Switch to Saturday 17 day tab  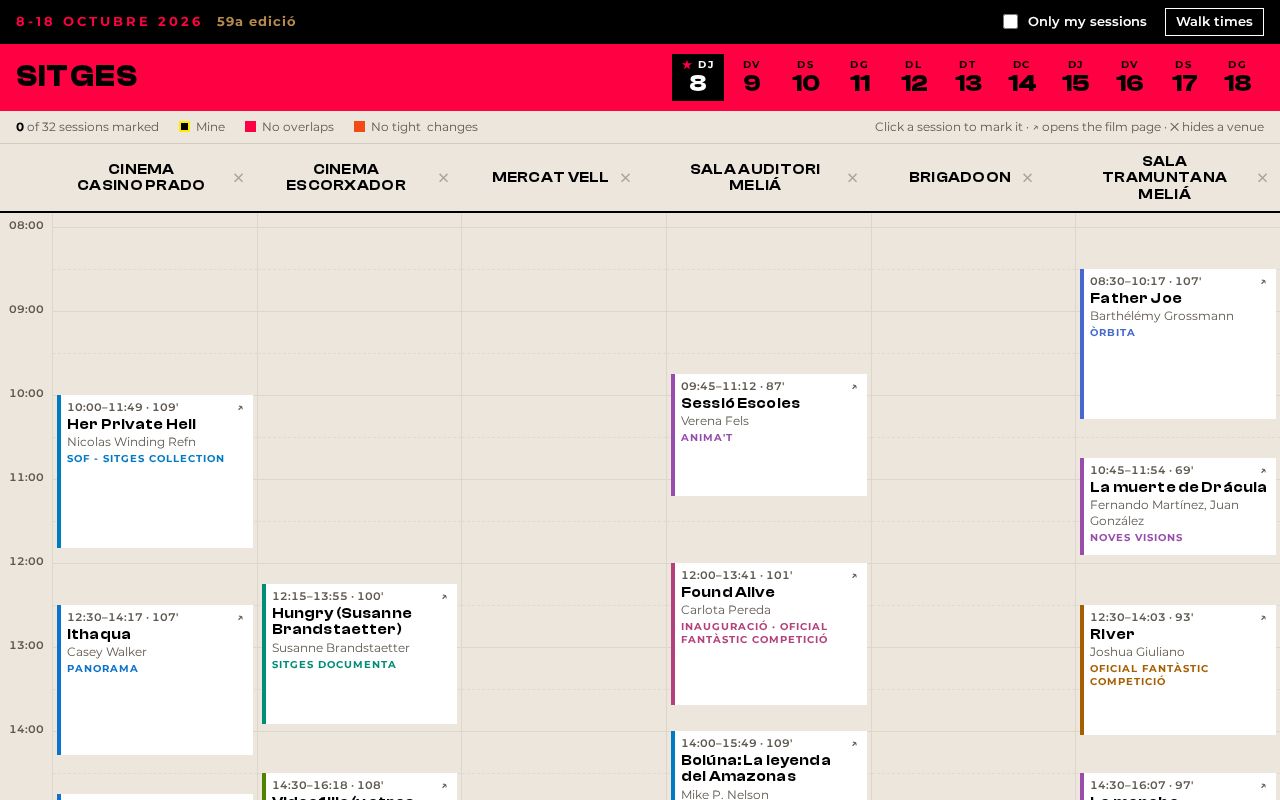(x=1184, y=77)
